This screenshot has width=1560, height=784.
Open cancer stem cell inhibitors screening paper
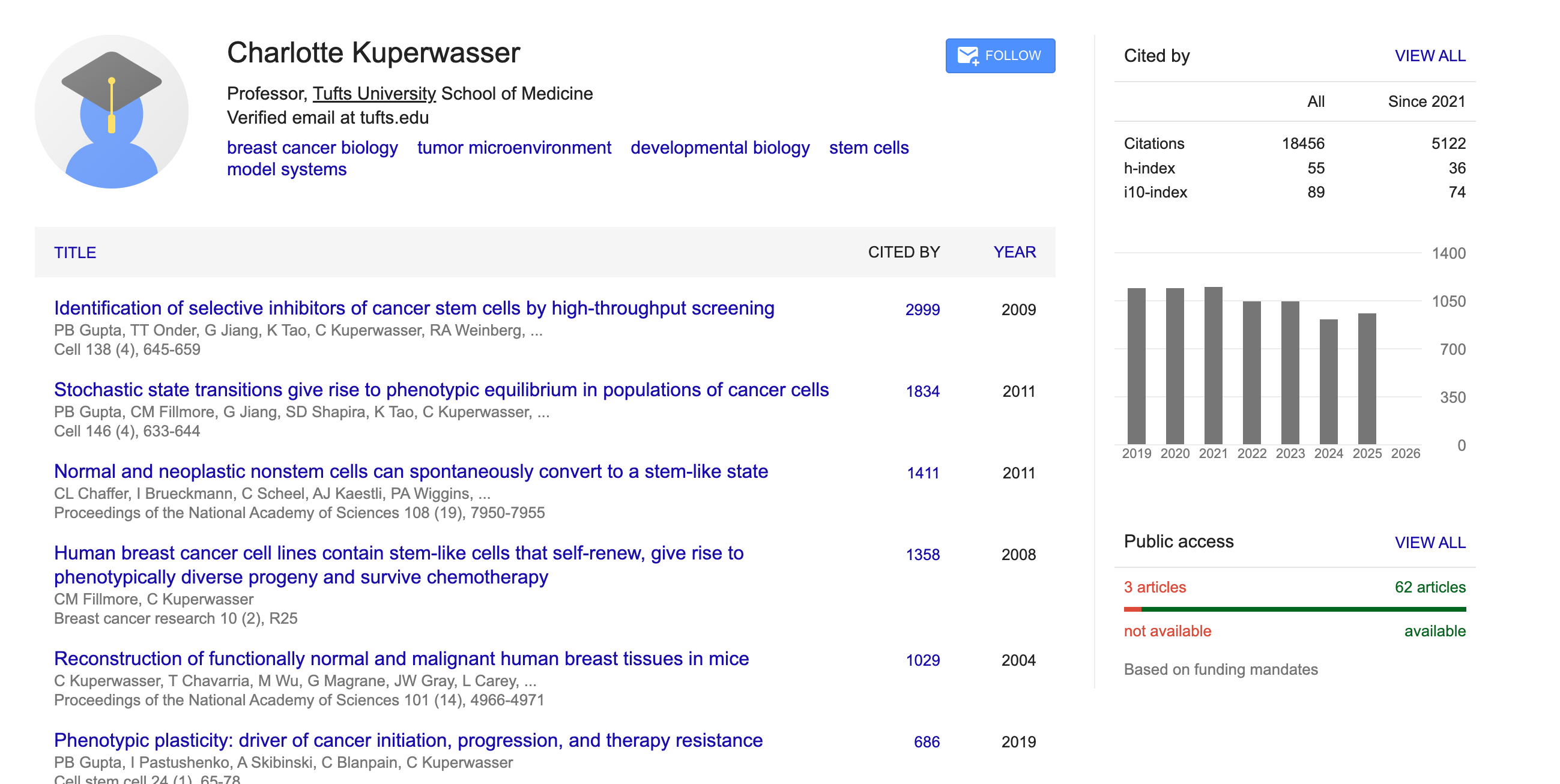[414, 308]
